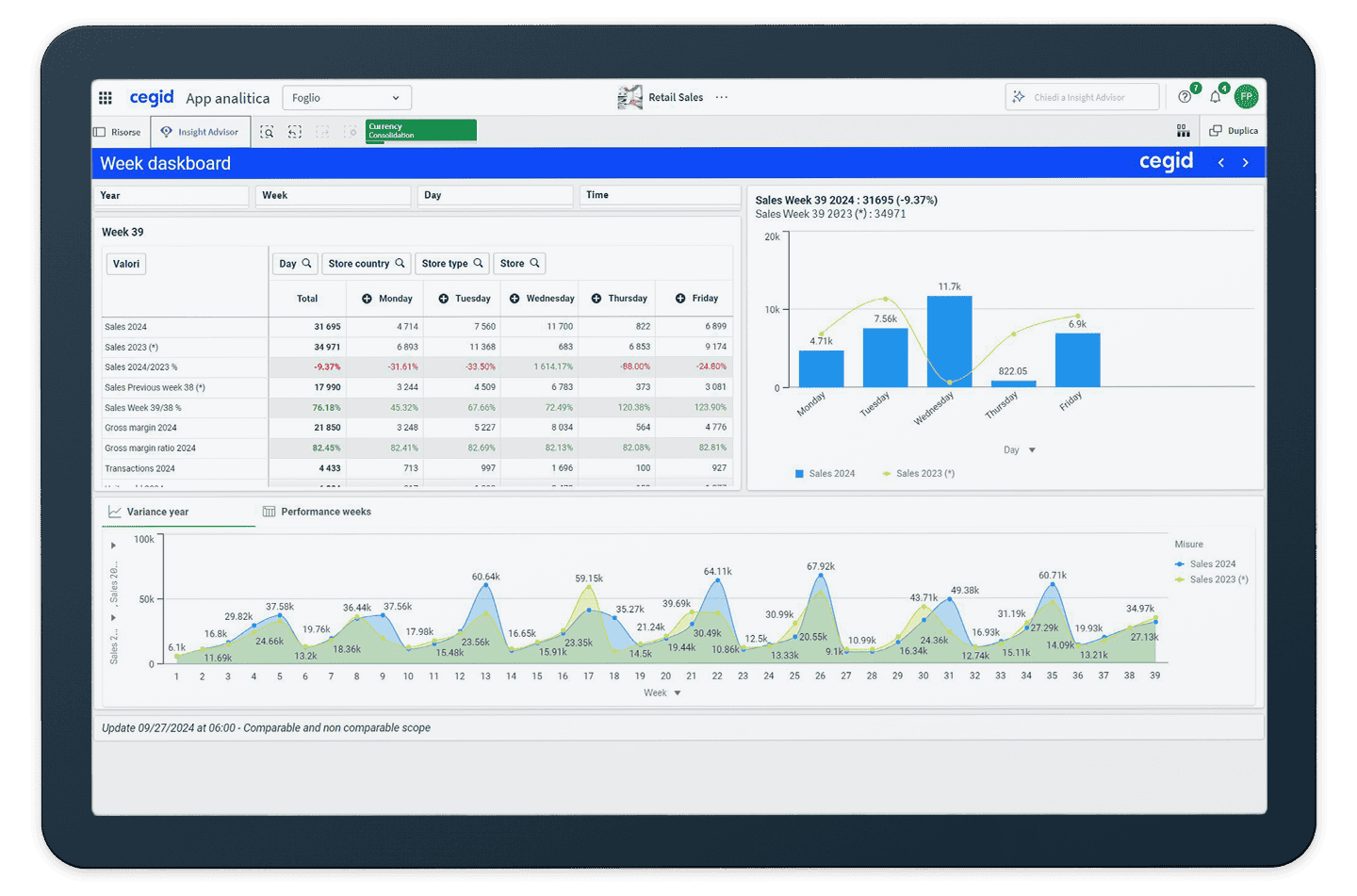Click the step back selection icon

(x=295, y=132)
